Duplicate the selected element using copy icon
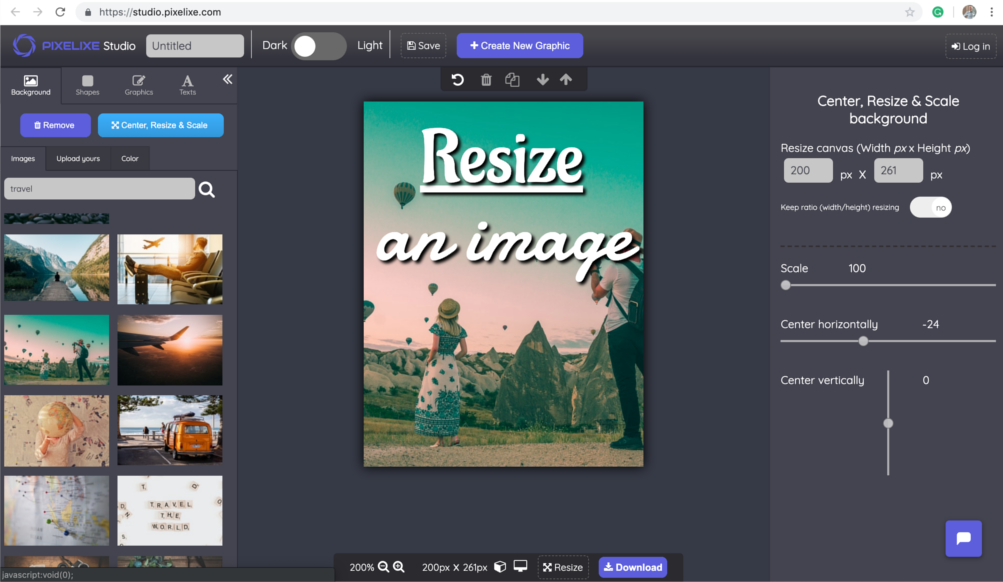The image size is (1003, 582). coord(514,79)
